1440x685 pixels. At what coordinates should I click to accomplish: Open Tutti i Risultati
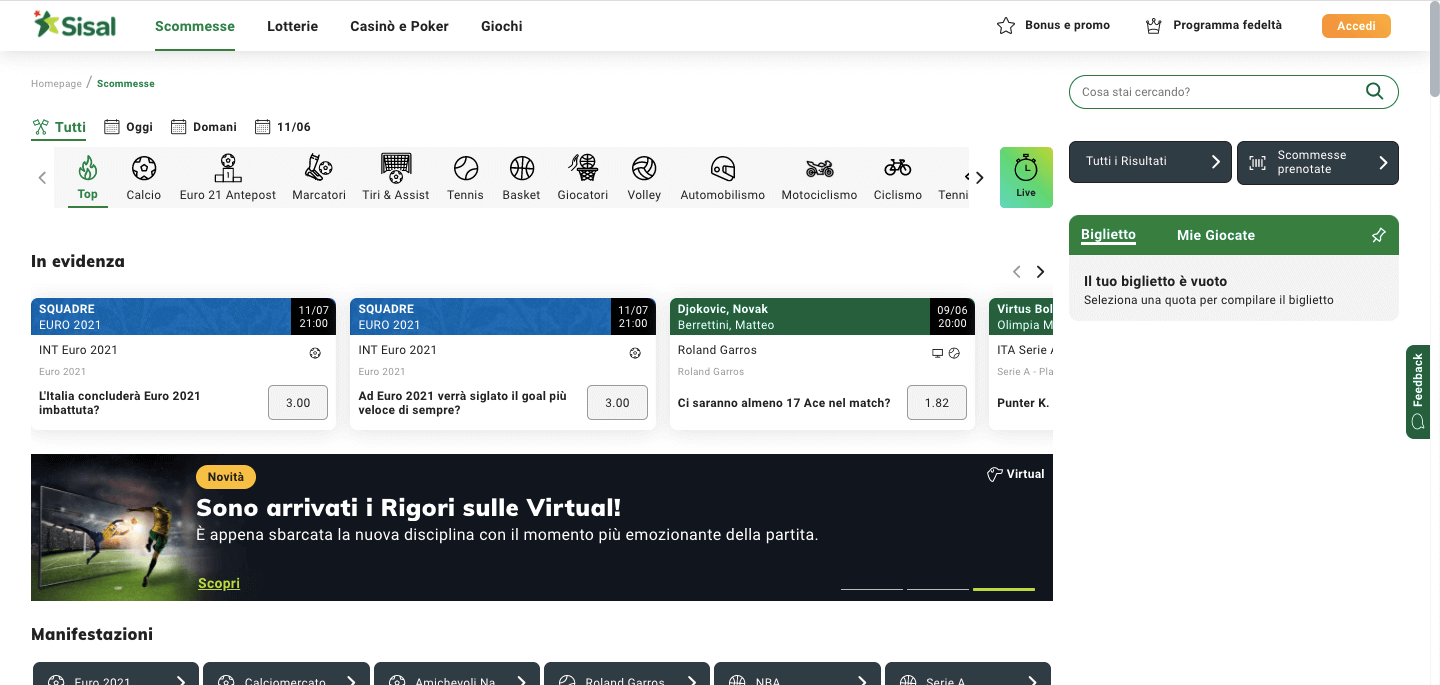(x=1150, y=162)
